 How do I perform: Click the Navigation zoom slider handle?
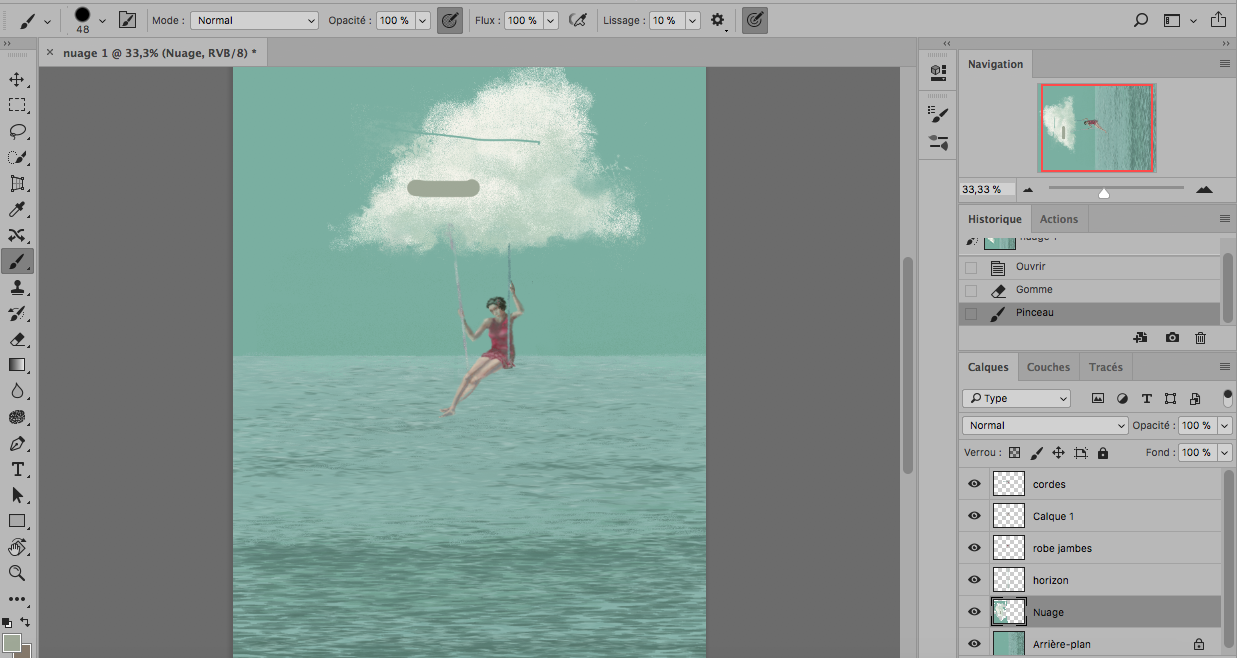tap(1104, 193)
